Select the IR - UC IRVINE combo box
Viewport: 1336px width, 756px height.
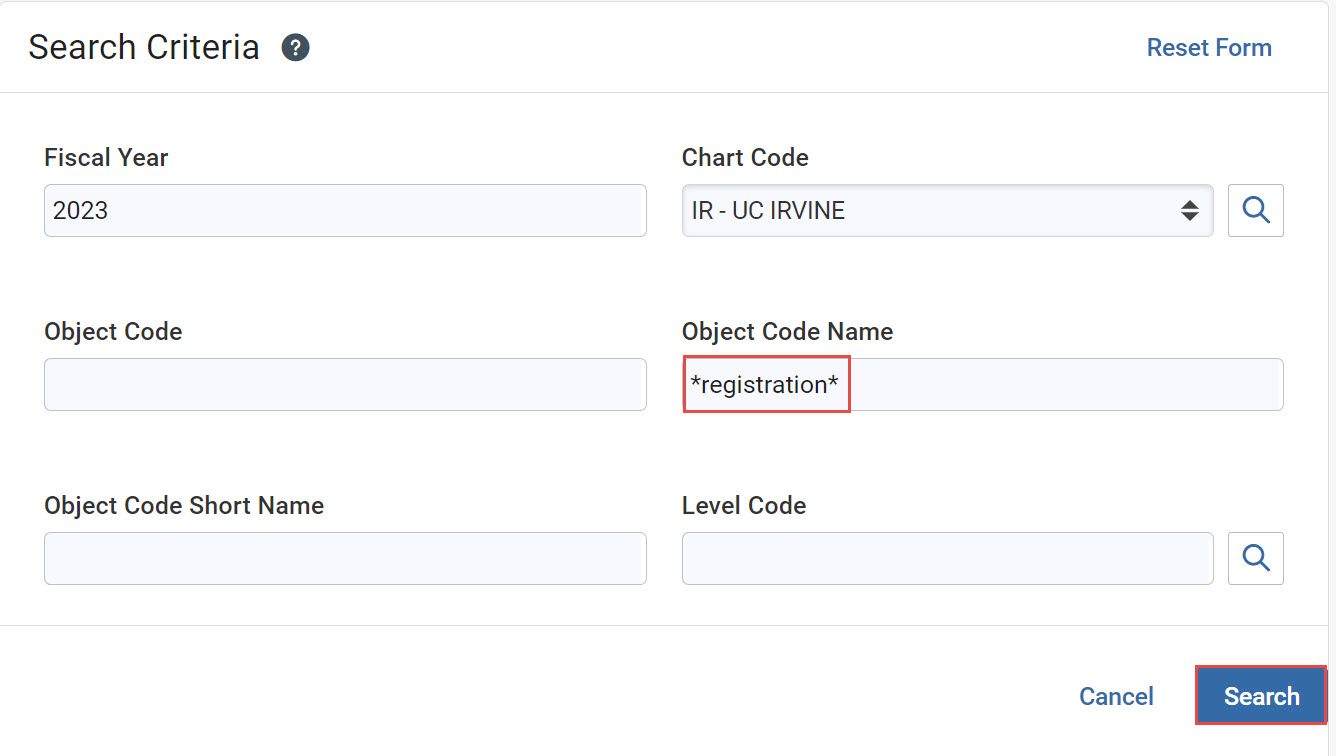(x=948, y=210)
